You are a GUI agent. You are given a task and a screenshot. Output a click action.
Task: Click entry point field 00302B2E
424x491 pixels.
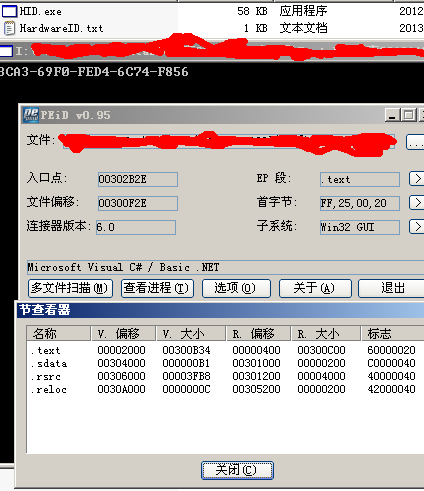pyautogui.click(x=138, y=179)
